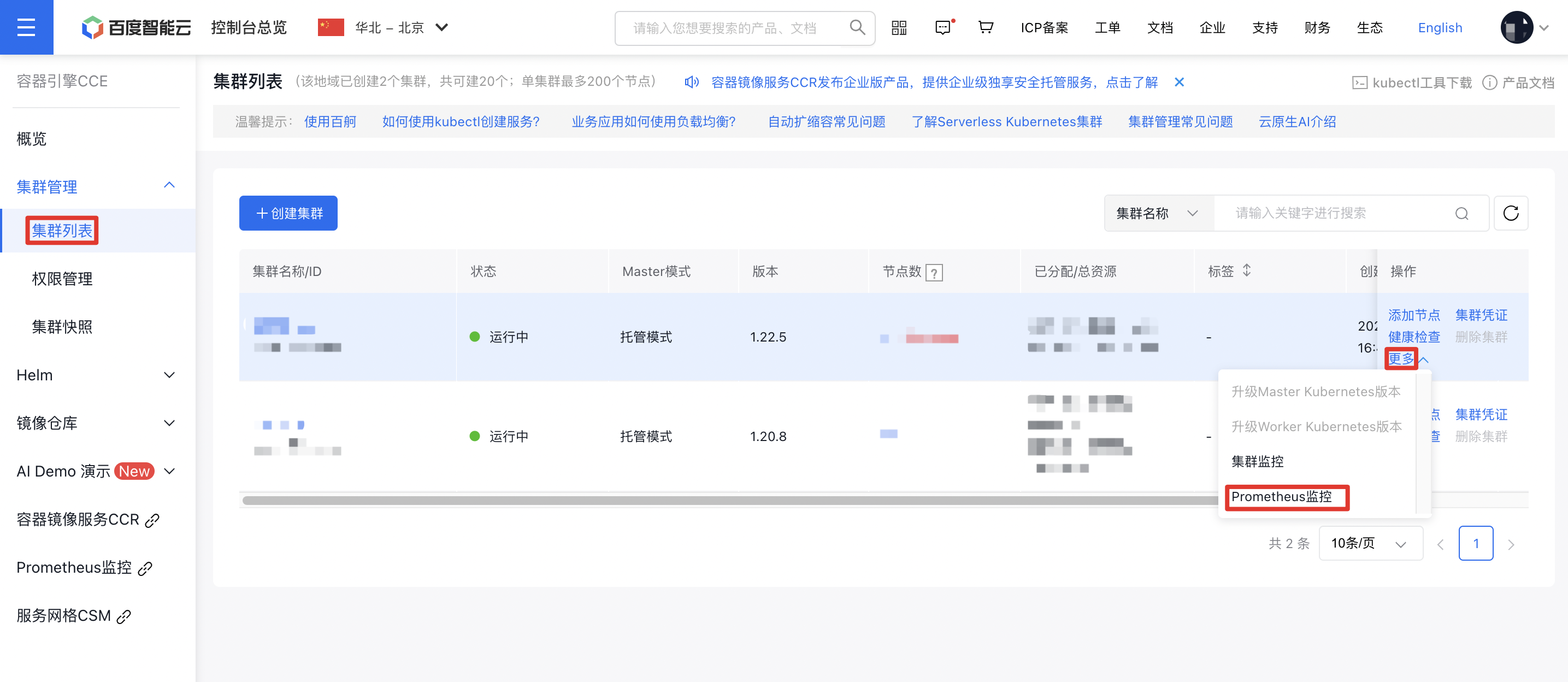1568x682 pixels.
Task: Click 添加节点 for the 1.22.5 cluster
Action: tap(1413, 315)
